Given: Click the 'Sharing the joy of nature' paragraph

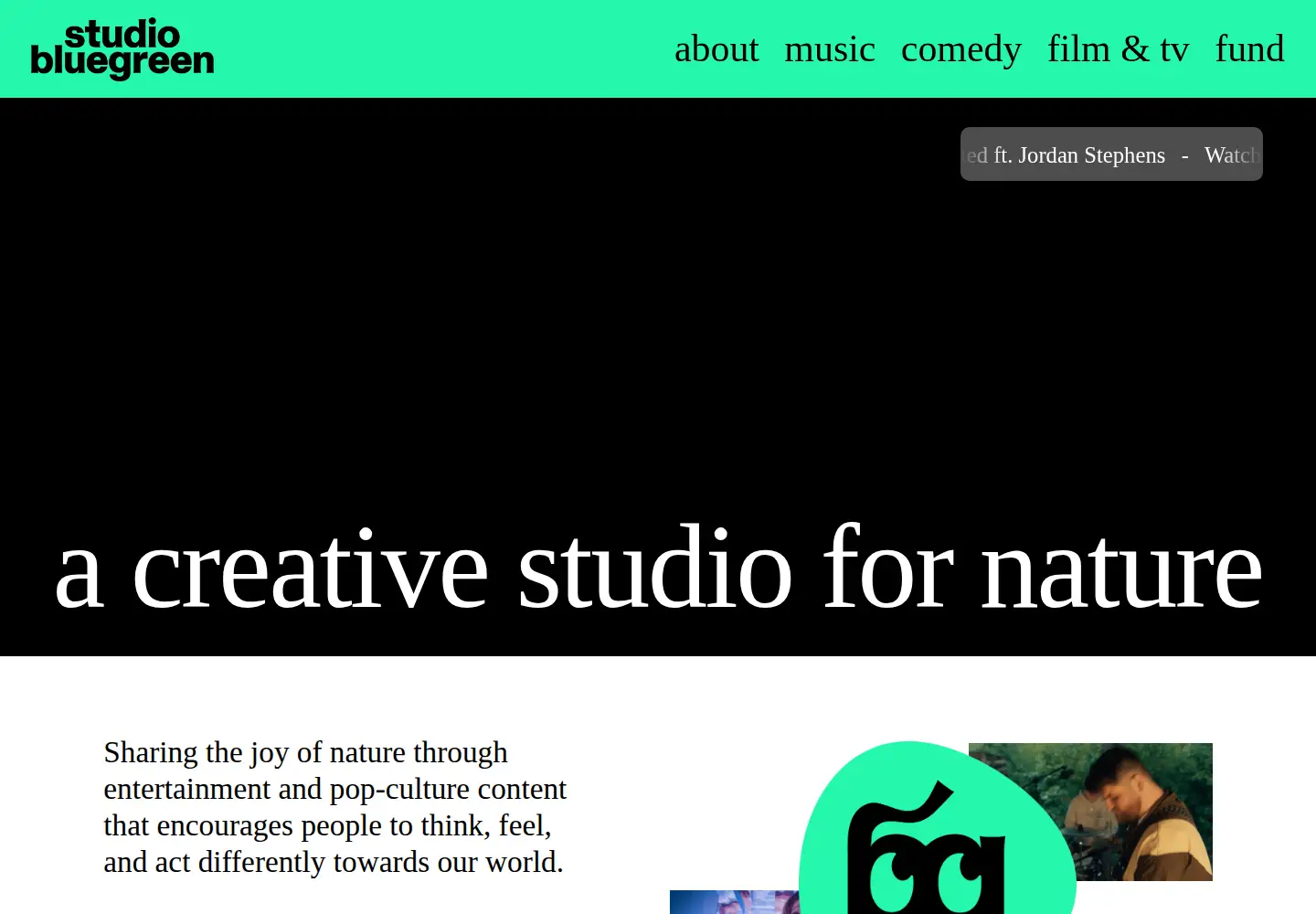Looking at the screenshot, I should (x=335, y=807).
